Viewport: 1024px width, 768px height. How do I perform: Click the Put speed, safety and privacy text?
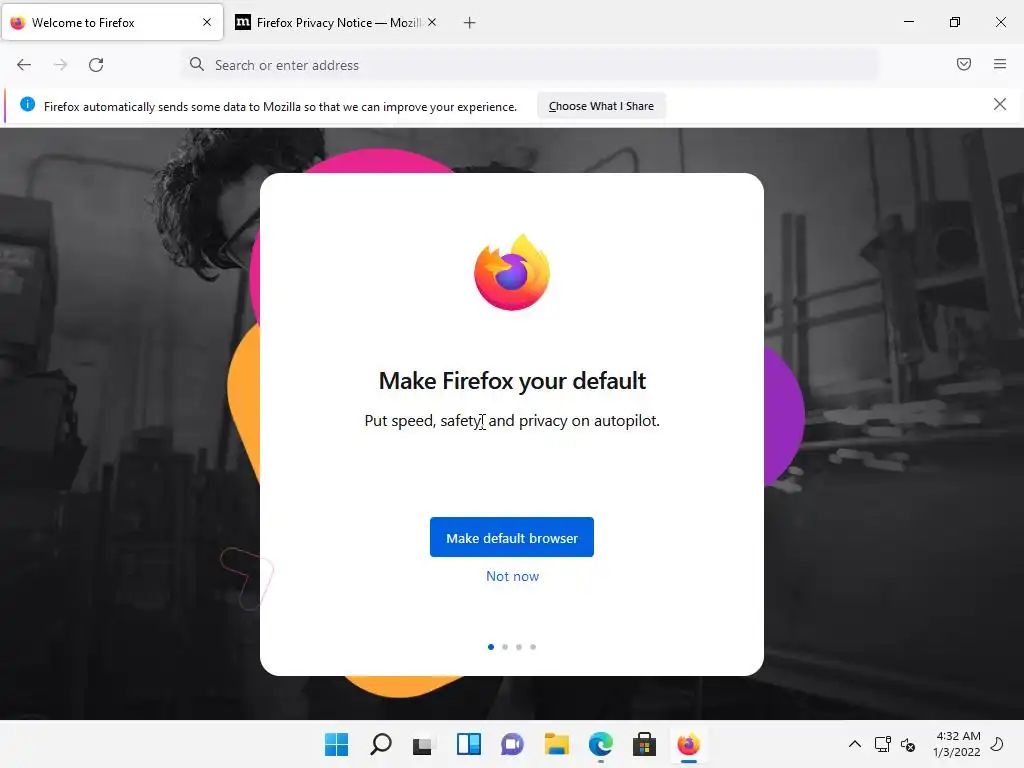pyautogui.click(x=512, y=421)
